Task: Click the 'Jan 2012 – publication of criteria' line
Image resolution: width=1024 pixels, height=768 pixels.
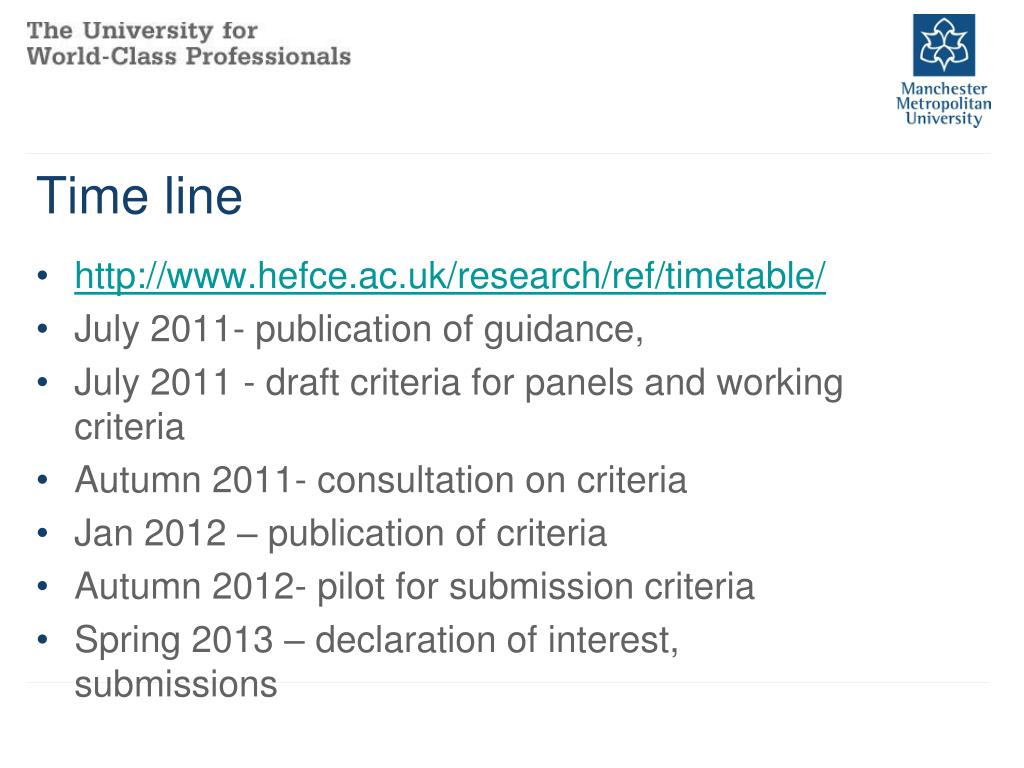Action: pos(340,533)
